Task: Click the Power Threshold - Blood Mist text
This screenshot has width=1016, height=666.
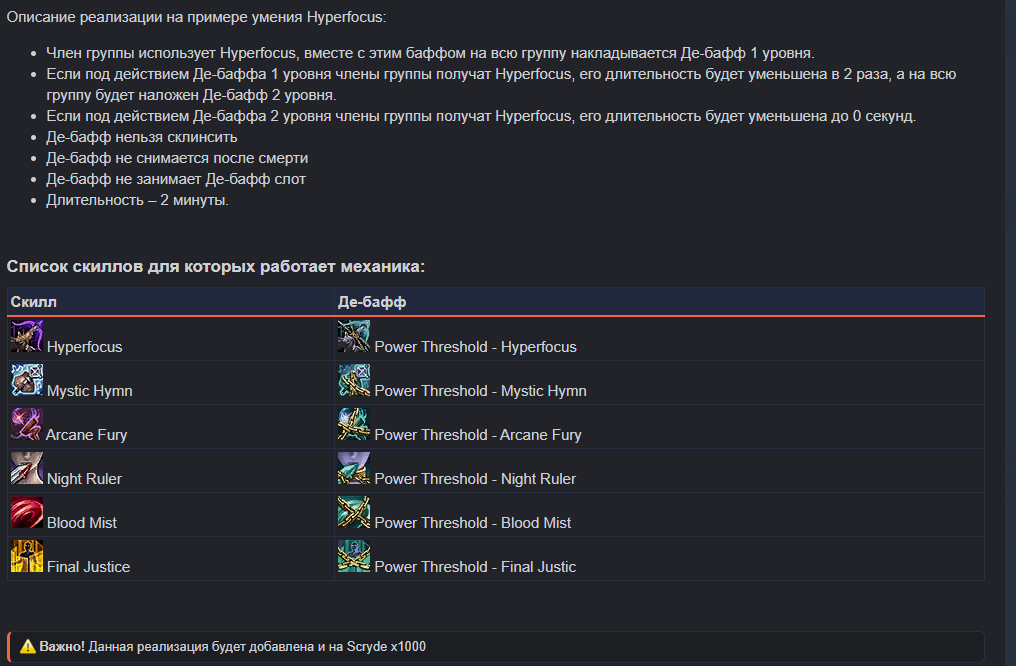Action: (472, 523)
